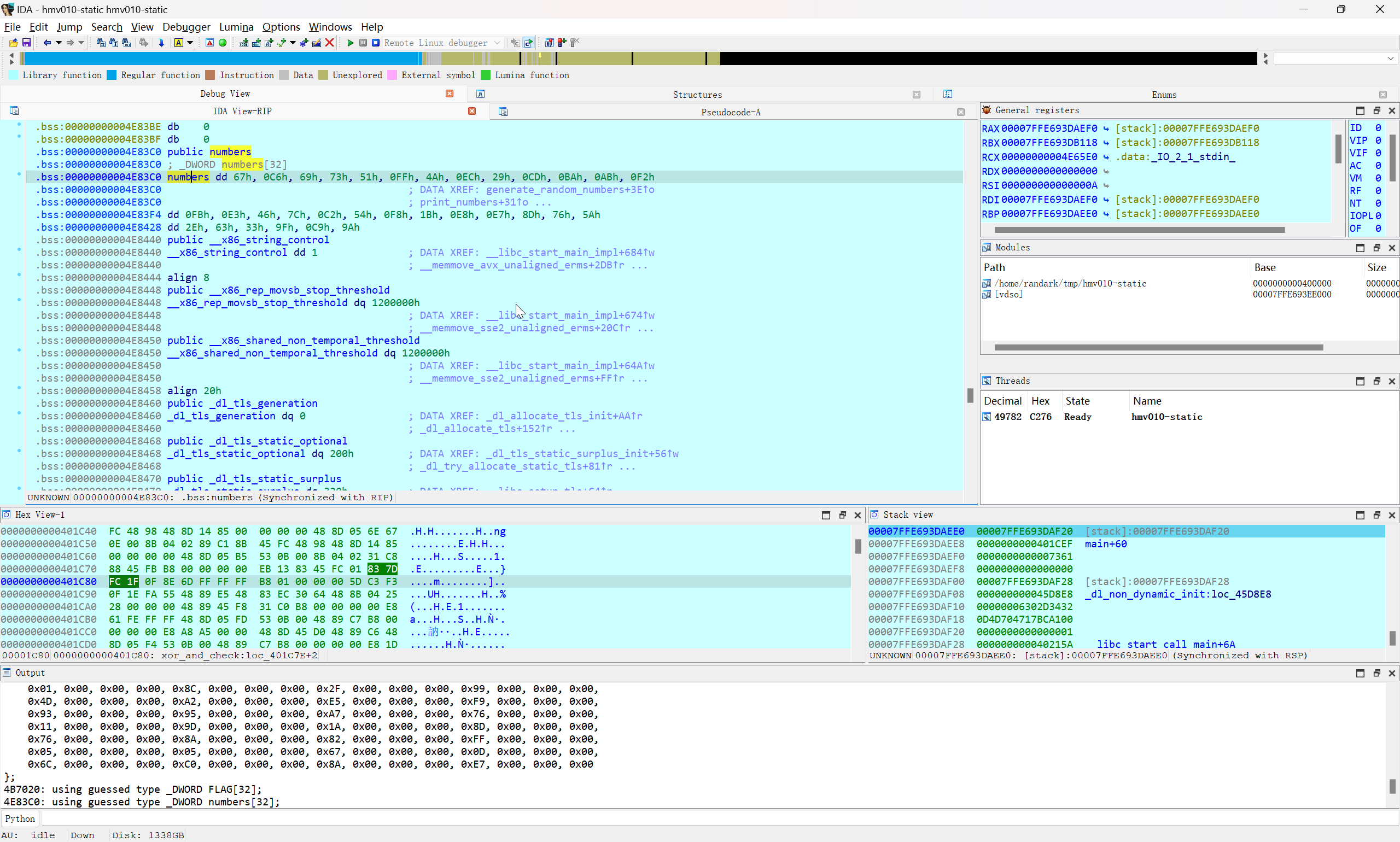The width and height of the screenshot is (1400, 842).
Task: Click the convert to data icon
Action: coord(256,43)
